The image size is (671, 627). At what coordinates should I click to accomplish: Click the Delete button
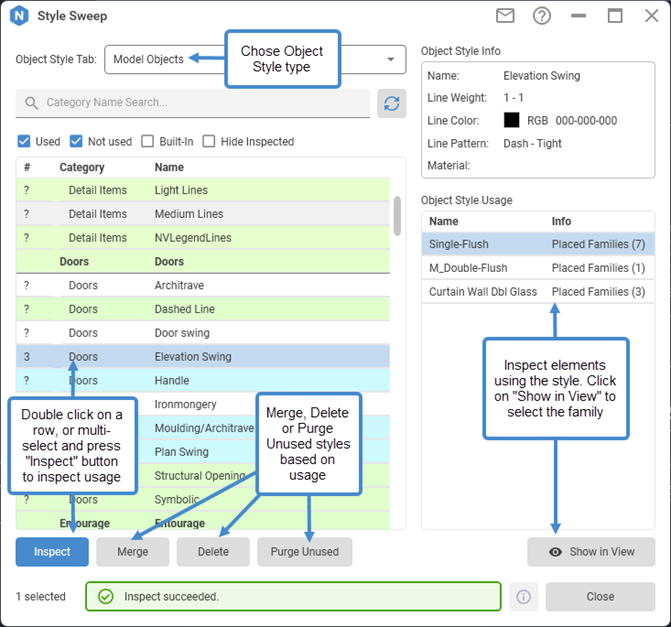click(213, 552)
